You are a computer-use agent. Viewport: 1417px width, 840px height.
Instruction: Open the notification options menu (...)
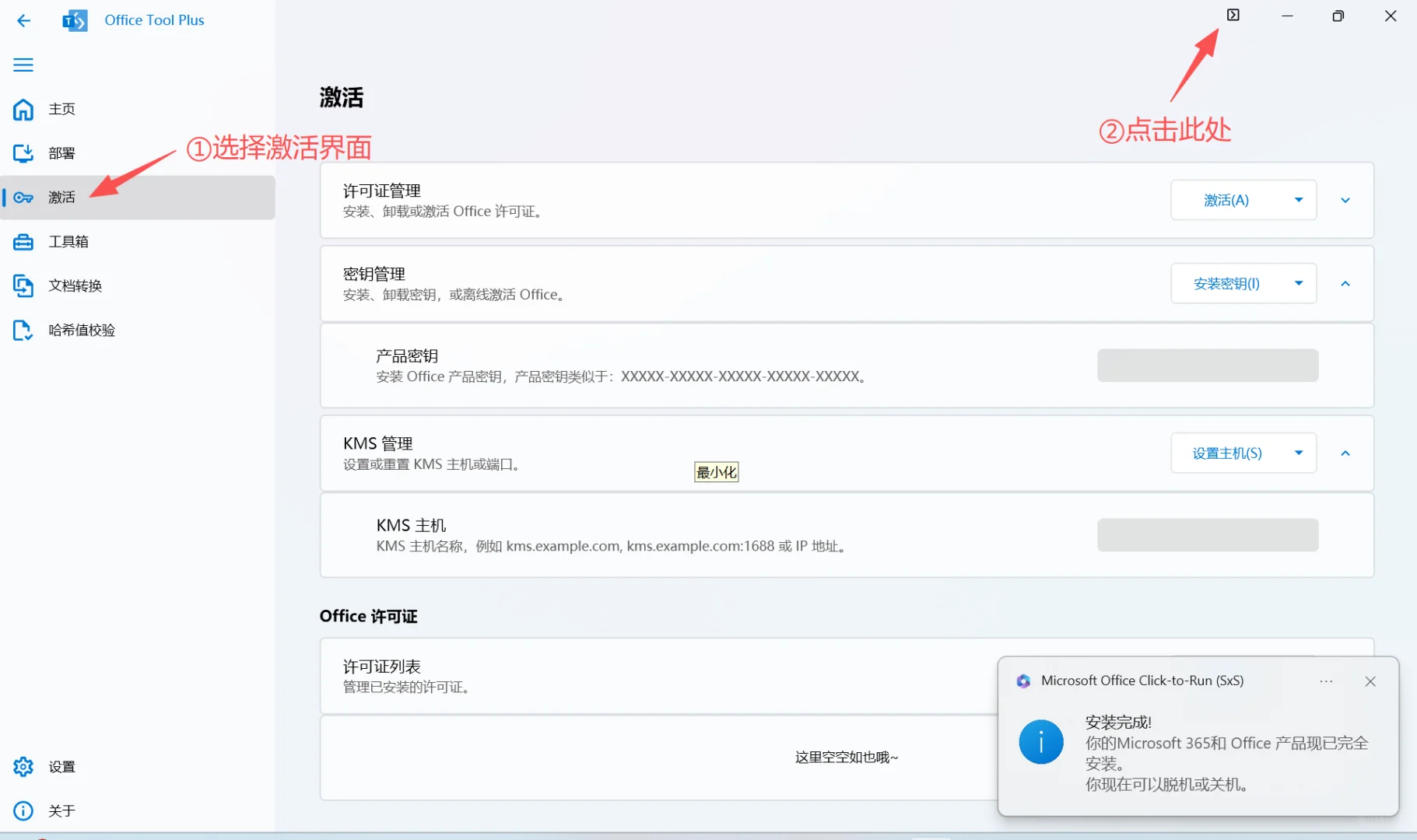[x=1325, y=681]
